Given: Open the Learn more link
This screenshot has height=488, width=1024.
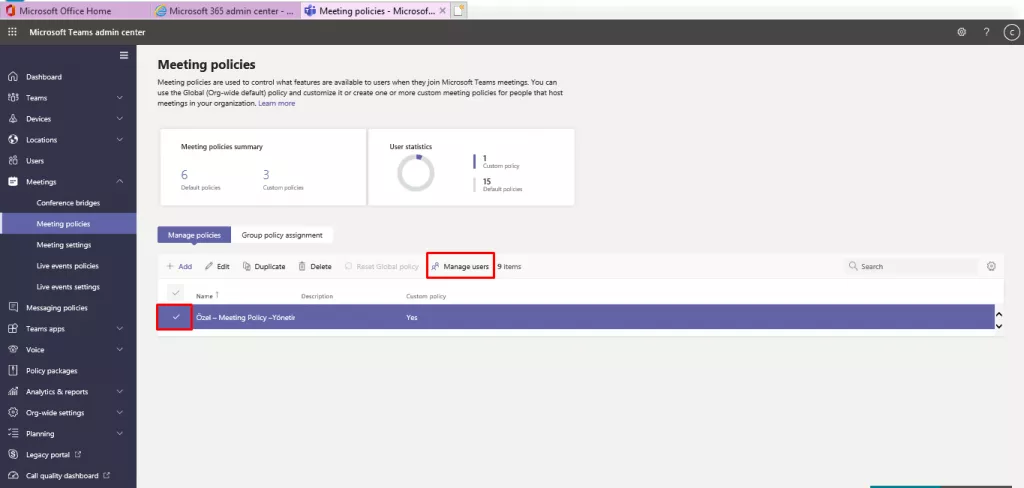Looking at the screenshot, I should [x=277, y=103].
